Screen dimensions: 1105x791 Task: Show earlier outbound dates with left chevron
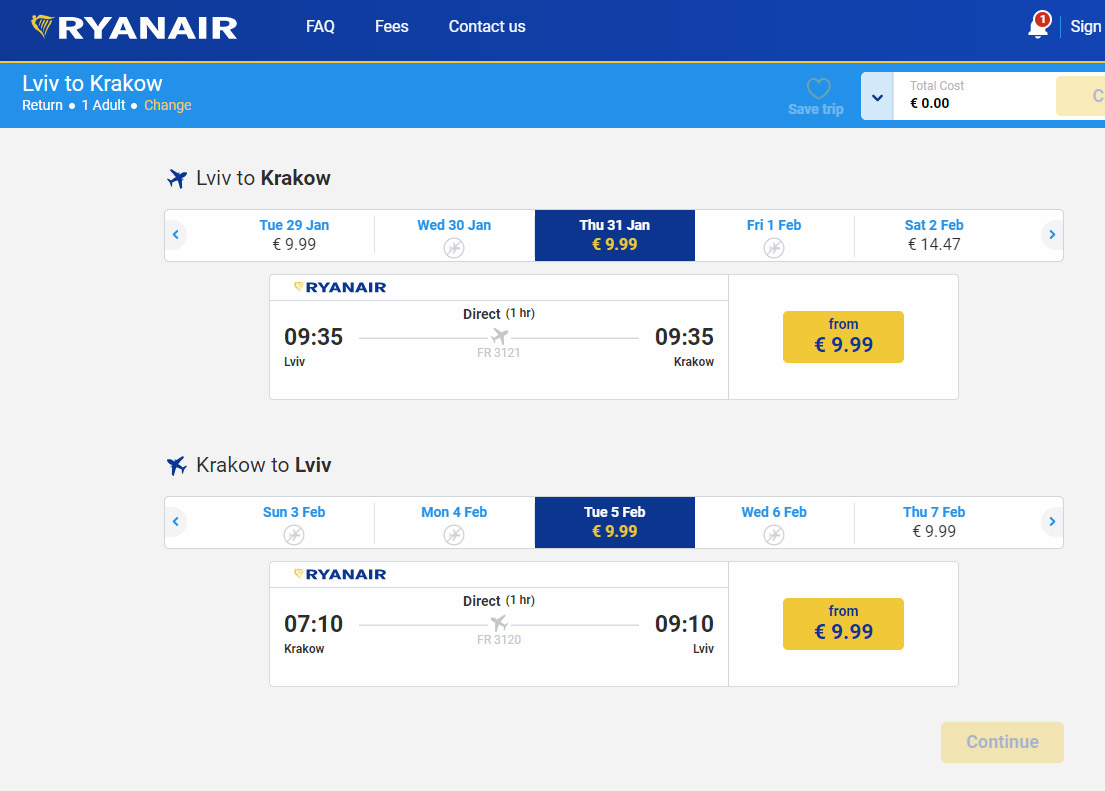(x=176, y=235)
